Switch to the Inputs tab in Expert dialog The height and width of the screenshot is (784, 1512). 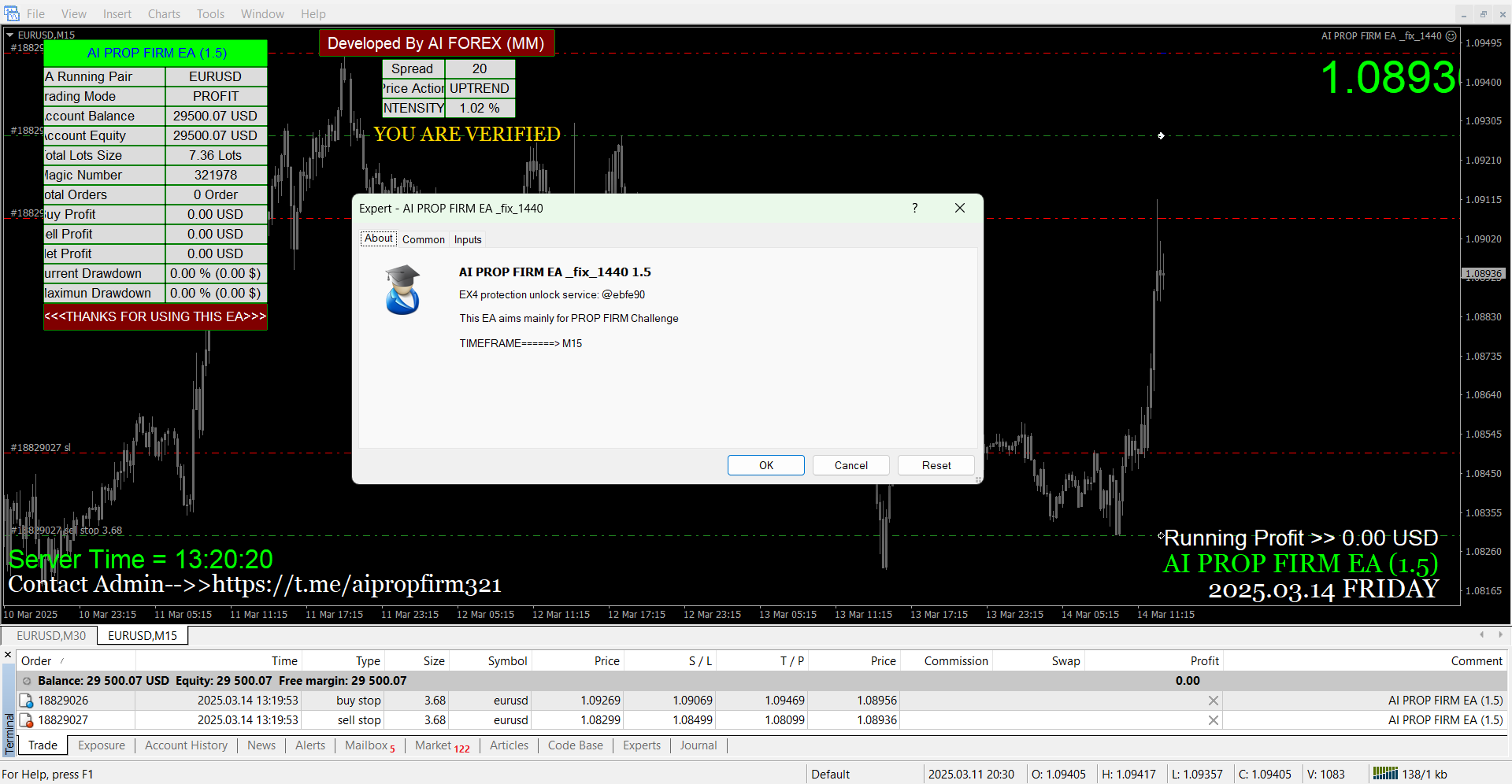click(x=468, y=239)
